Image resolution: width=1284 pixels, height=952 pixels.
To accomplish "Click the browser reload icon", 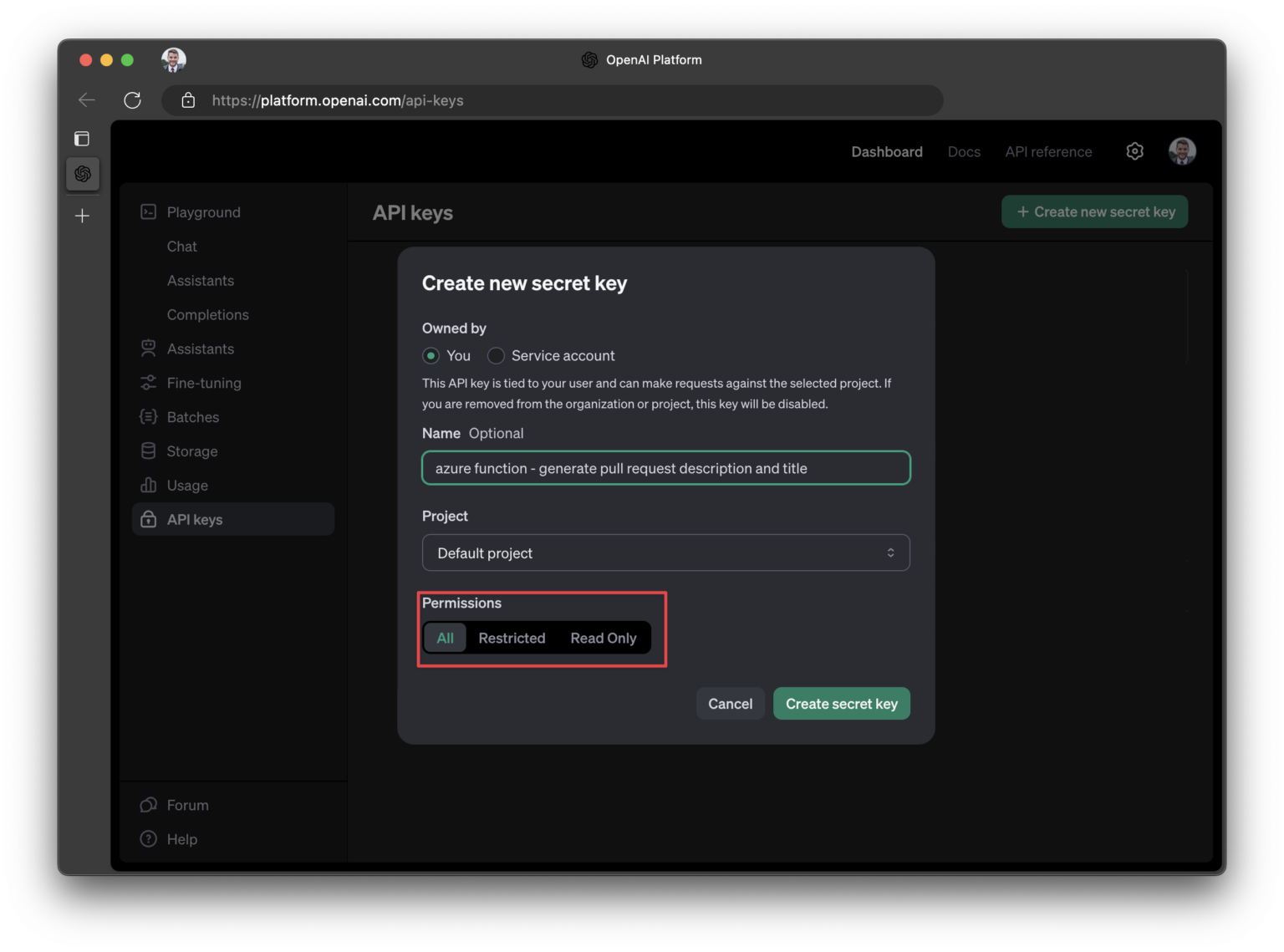I will 132,100.
